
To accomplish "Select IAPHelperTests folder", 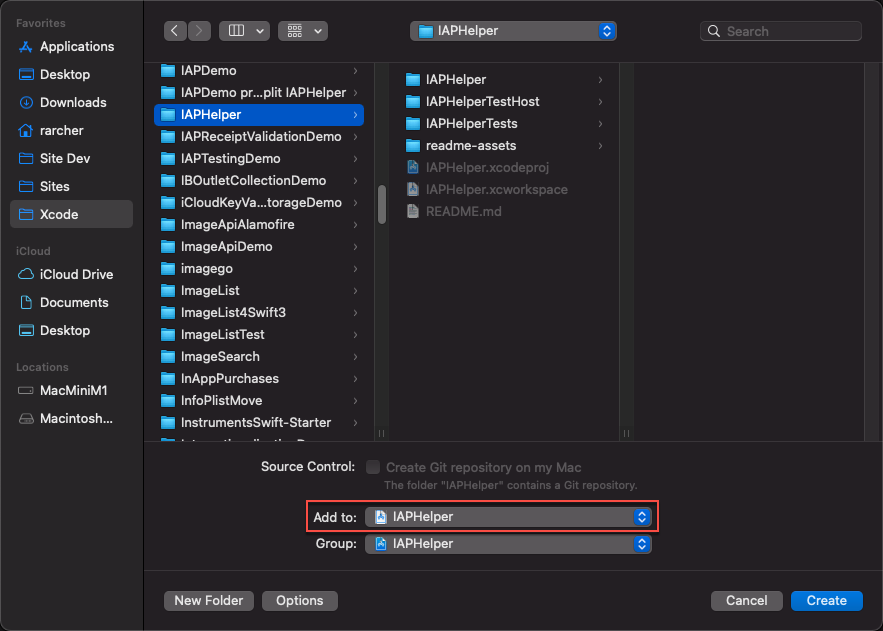I will (504, 124).
